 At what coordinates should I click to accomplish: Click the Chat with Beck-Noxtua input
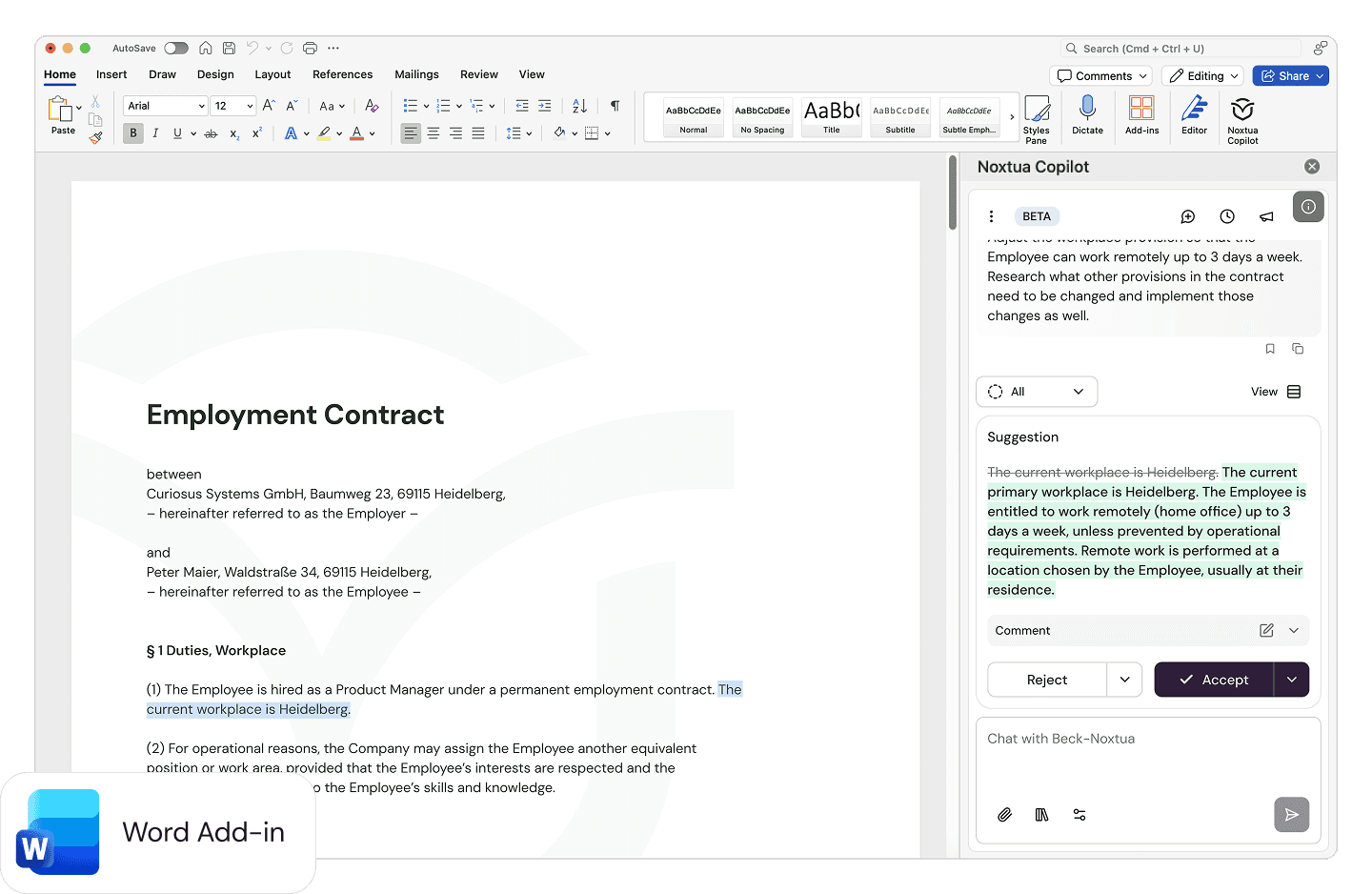point(1148,740)
